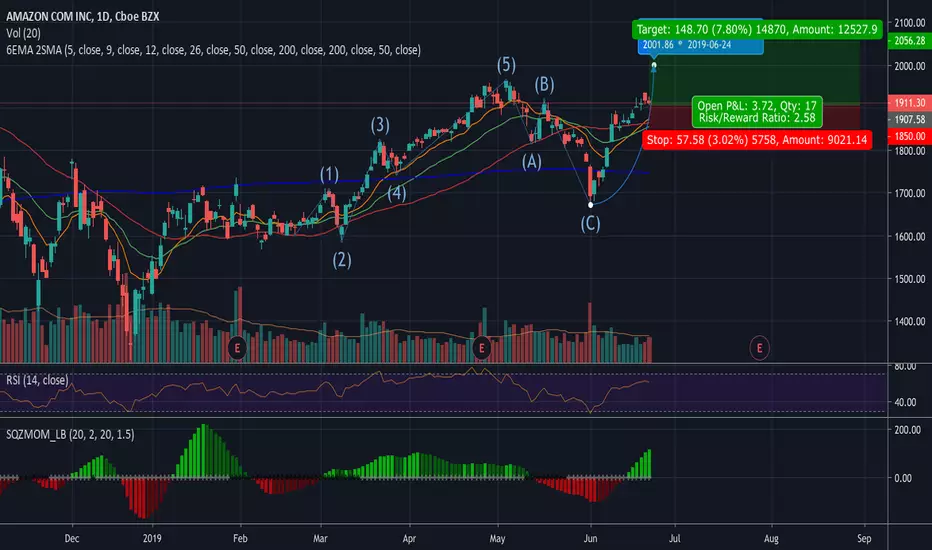Click the 2019 label on the time axis
Screen dimensions: 932x550
(152, 539)
